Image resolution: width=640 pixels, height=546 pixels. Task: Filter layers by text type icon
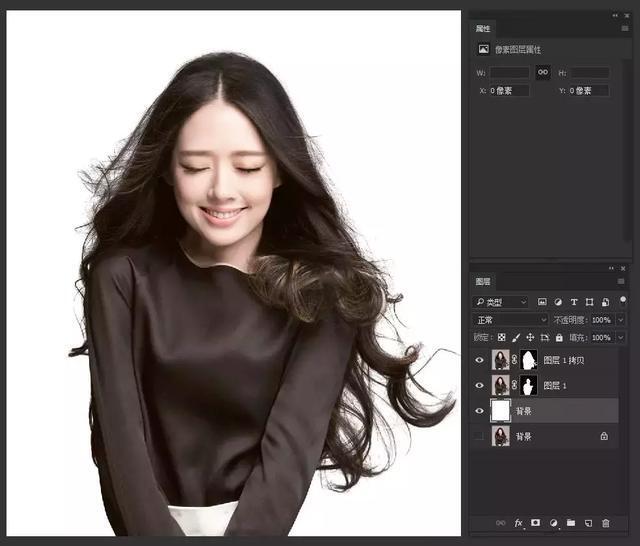click(574, 301)
